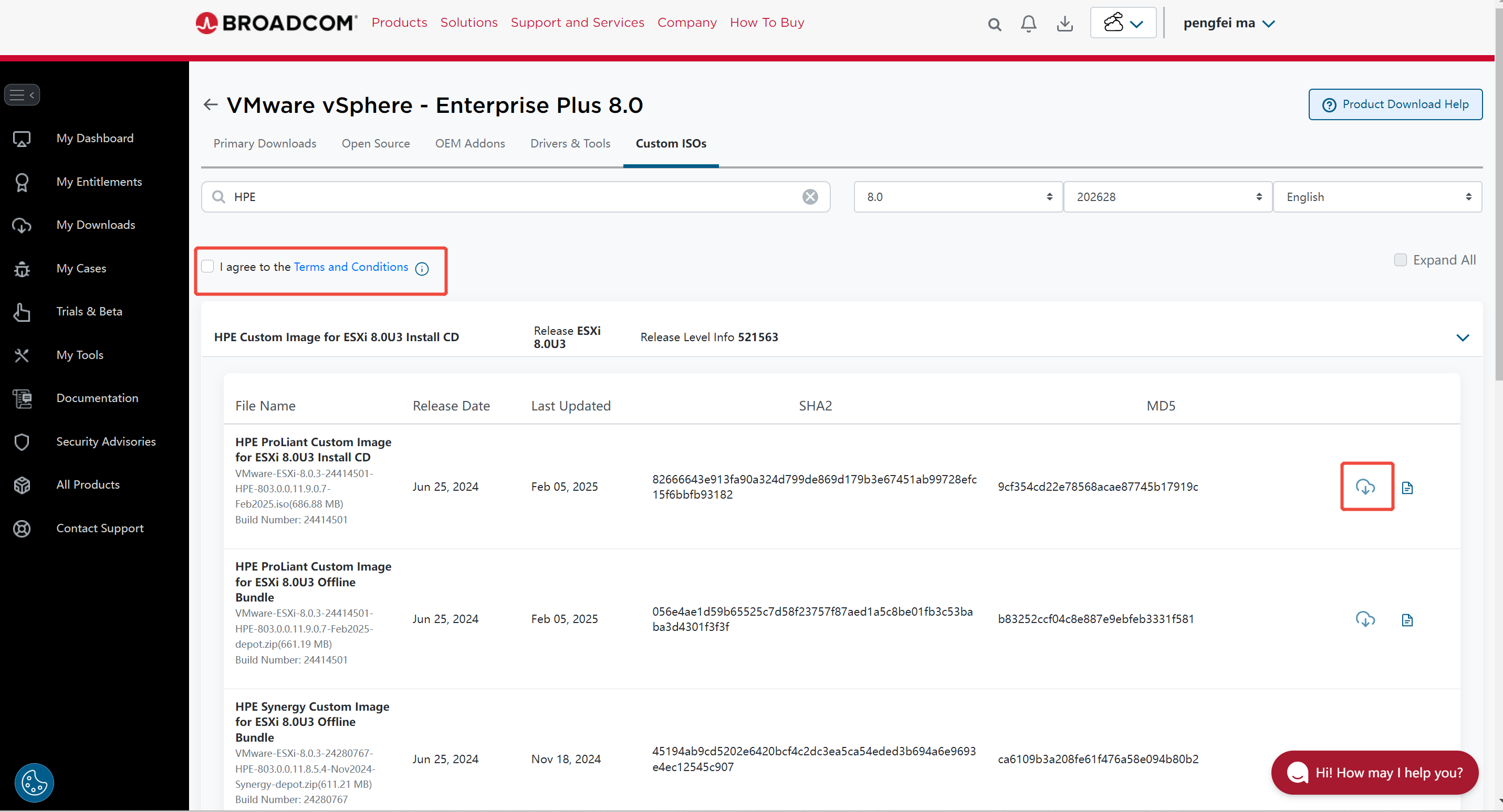View ProLiant Offline Bundle details document icon
The height and width of the screenshot is (812, 1503).
pos(1407,620)
